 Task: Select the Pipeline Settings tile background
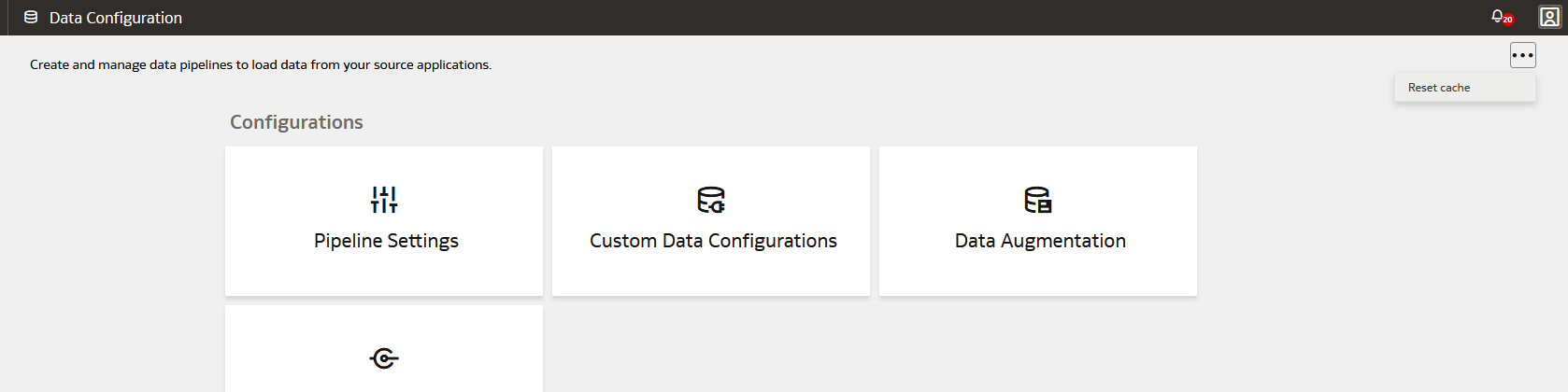click(384, 221)
